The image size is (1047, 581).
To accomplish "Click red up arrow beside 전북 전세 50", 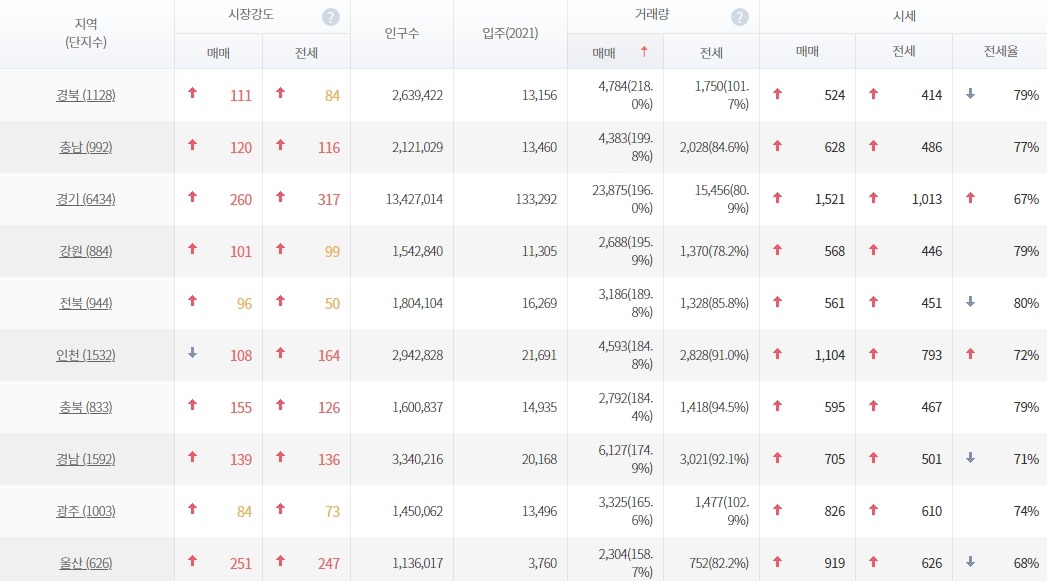I will 280,301.
